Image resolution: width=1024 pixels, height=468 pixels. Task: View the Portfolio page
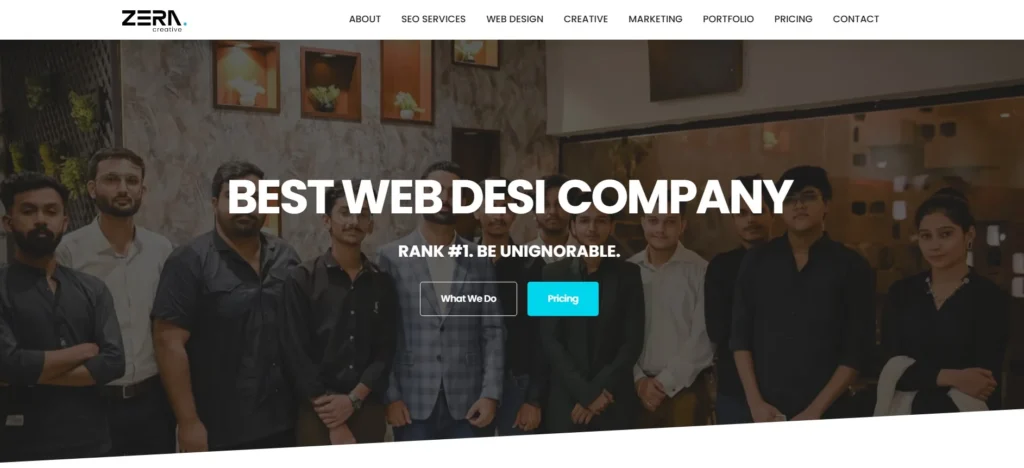(728, 19)
